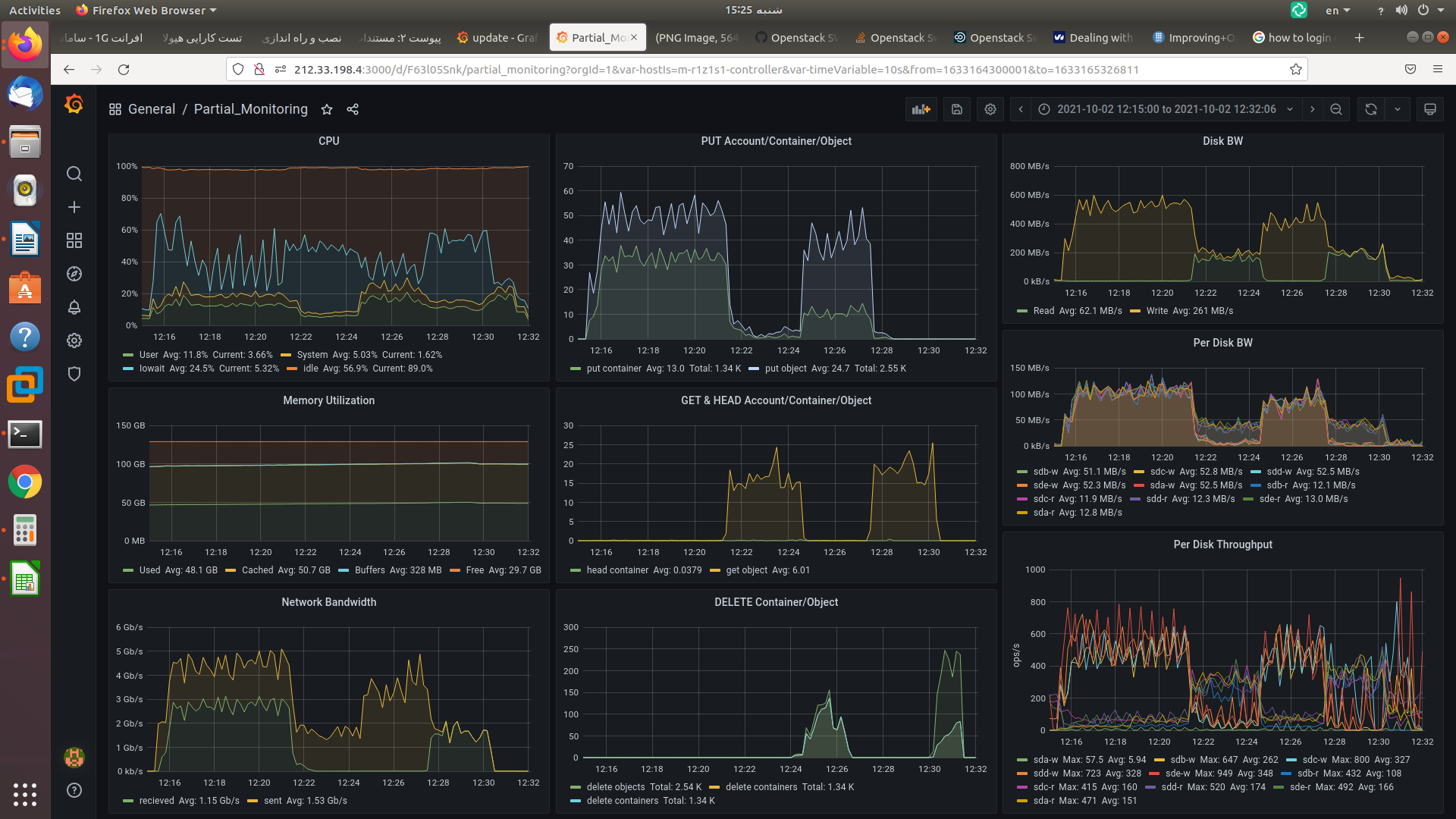Open Explore compass icon in sidebar
Viewport: 1456px width, 819px height.
[x=74, y=274]
